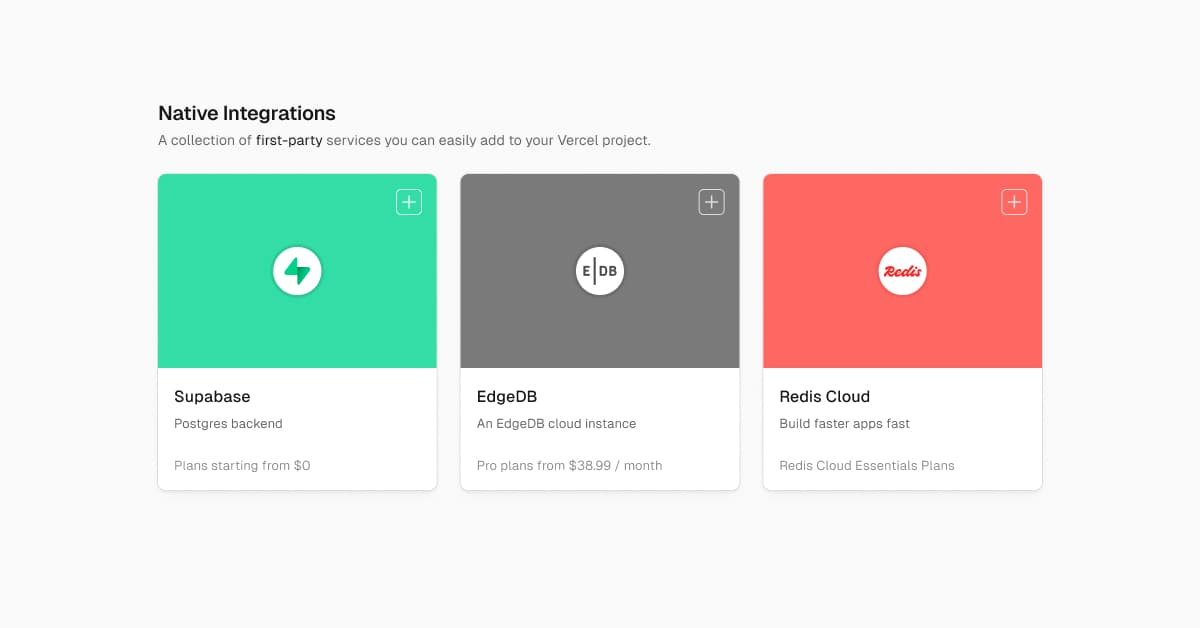Select the circular EdgeDB logo
Screen dimensions: 1200x628
pos(600,271)
